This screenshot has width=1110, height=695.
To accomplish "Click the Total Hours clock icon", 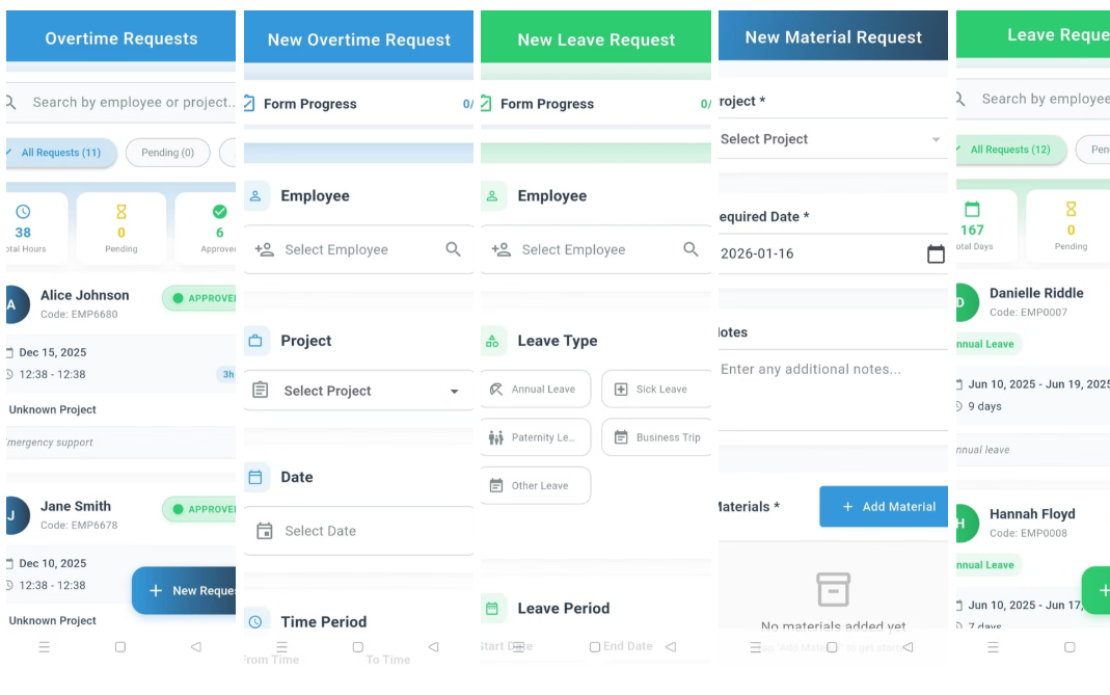I will (23, 212).
